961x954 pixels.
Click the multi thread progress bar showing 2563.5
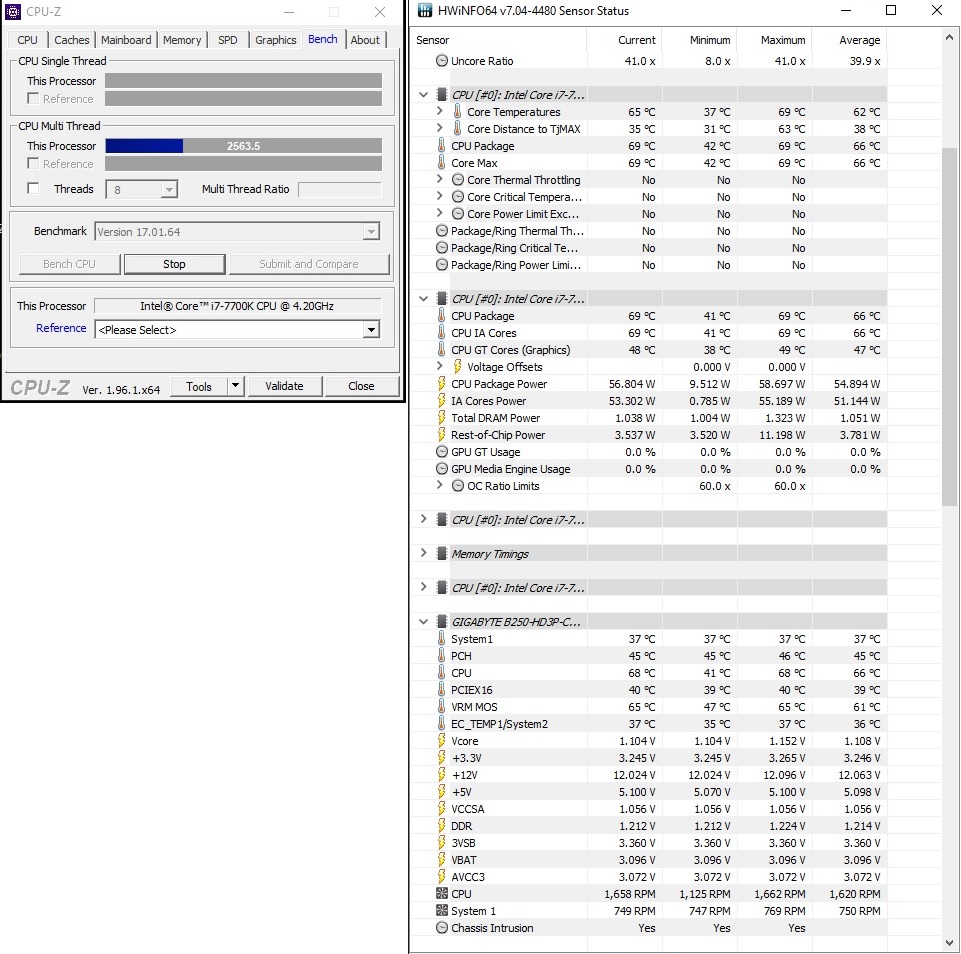243,146
